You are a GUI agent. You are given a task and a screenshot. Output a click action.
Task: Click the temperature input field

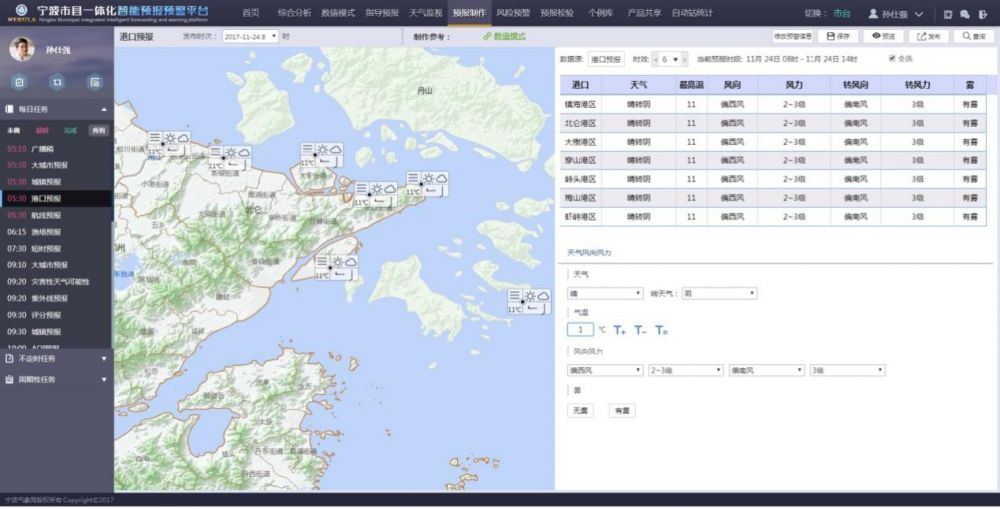[580, 329]
